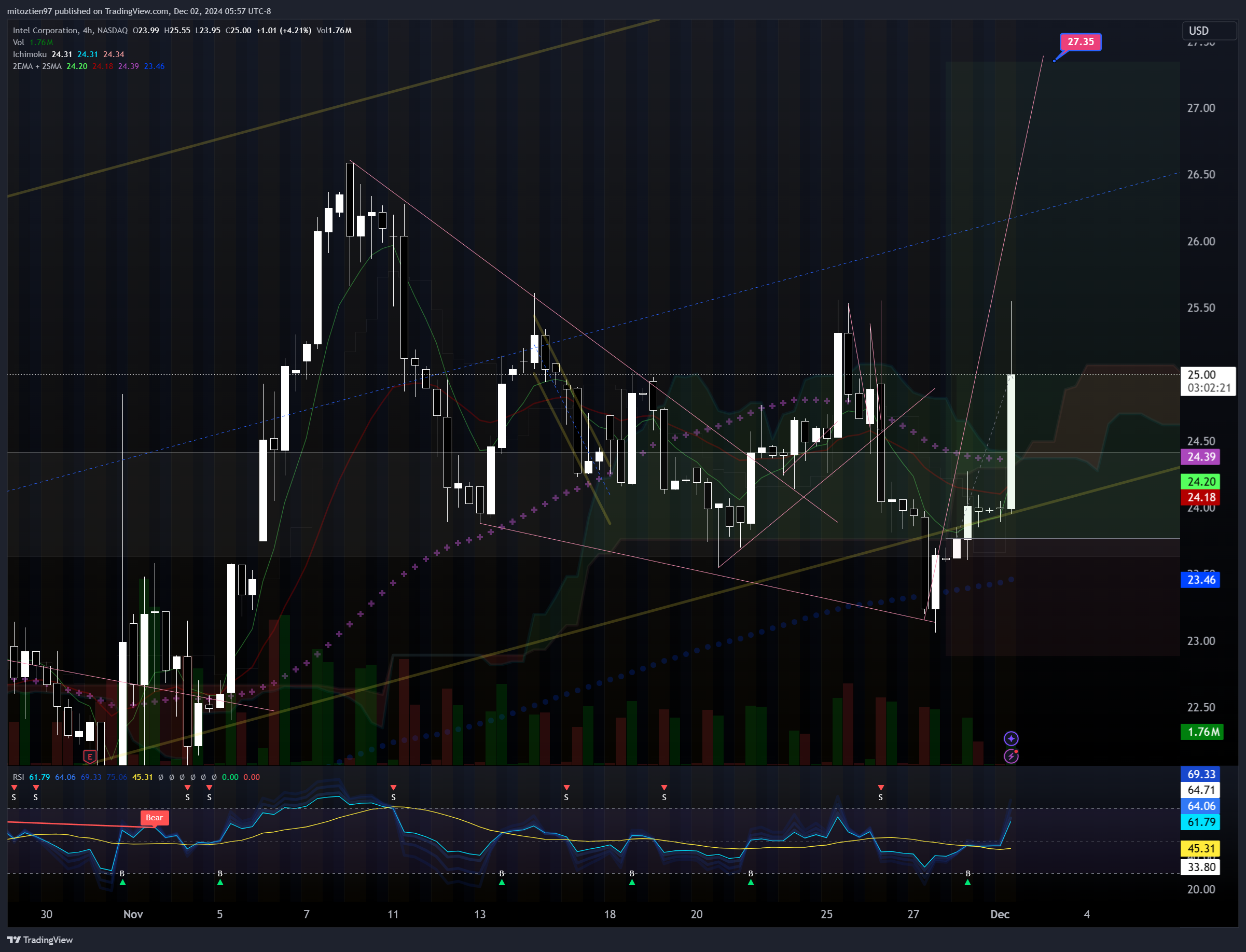1246x952 pixels.
Task: Click the 4 date on time axis
Action: point(1087,914)
